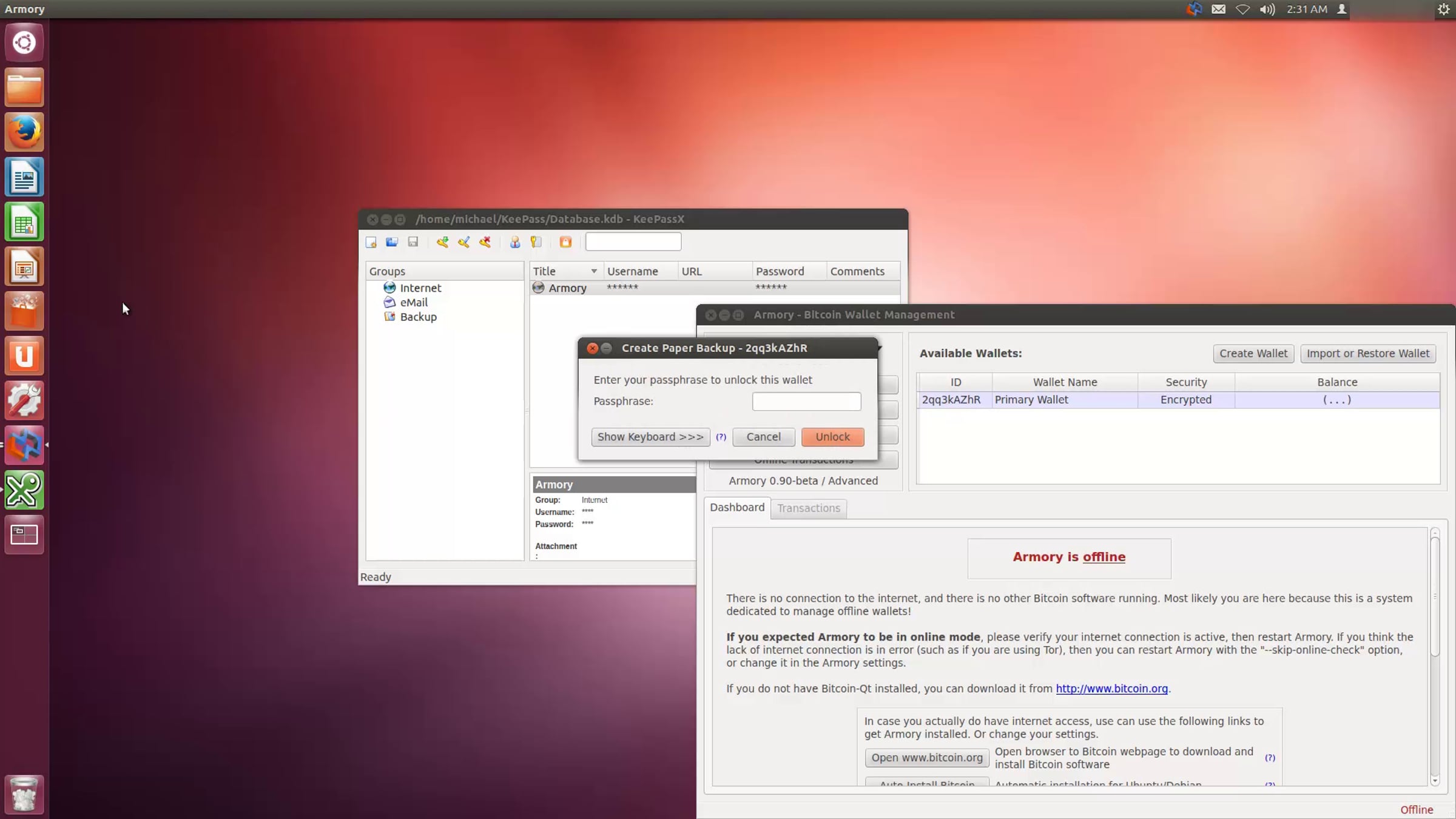This screenshot has height=819, width=1456.
Task: Open the Ubuntu Dash home launcher icon
Action: coord(24,42)
